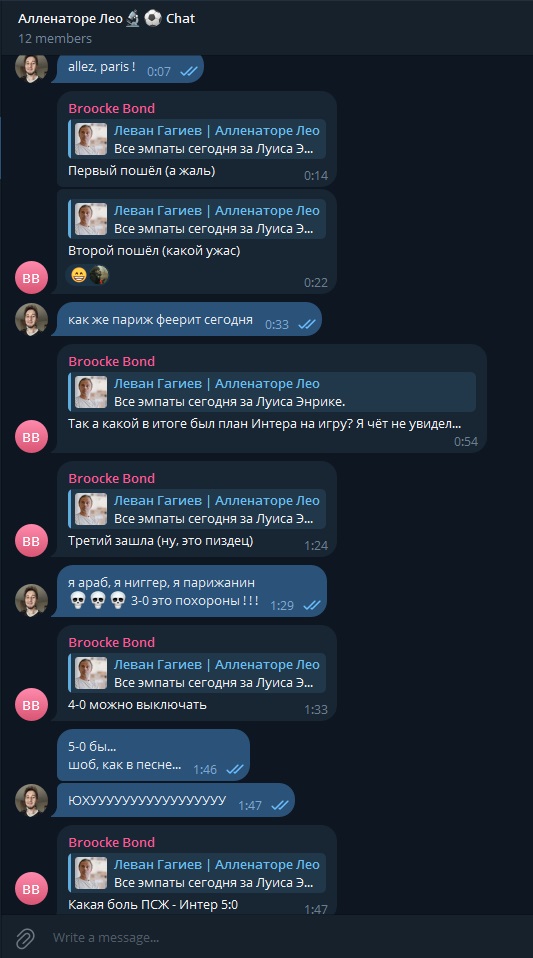The height and width of the screenshot is (958, 533).
Task: Open profile photo beside 'как же париж феерит' message
Action: tap(31, 319)
